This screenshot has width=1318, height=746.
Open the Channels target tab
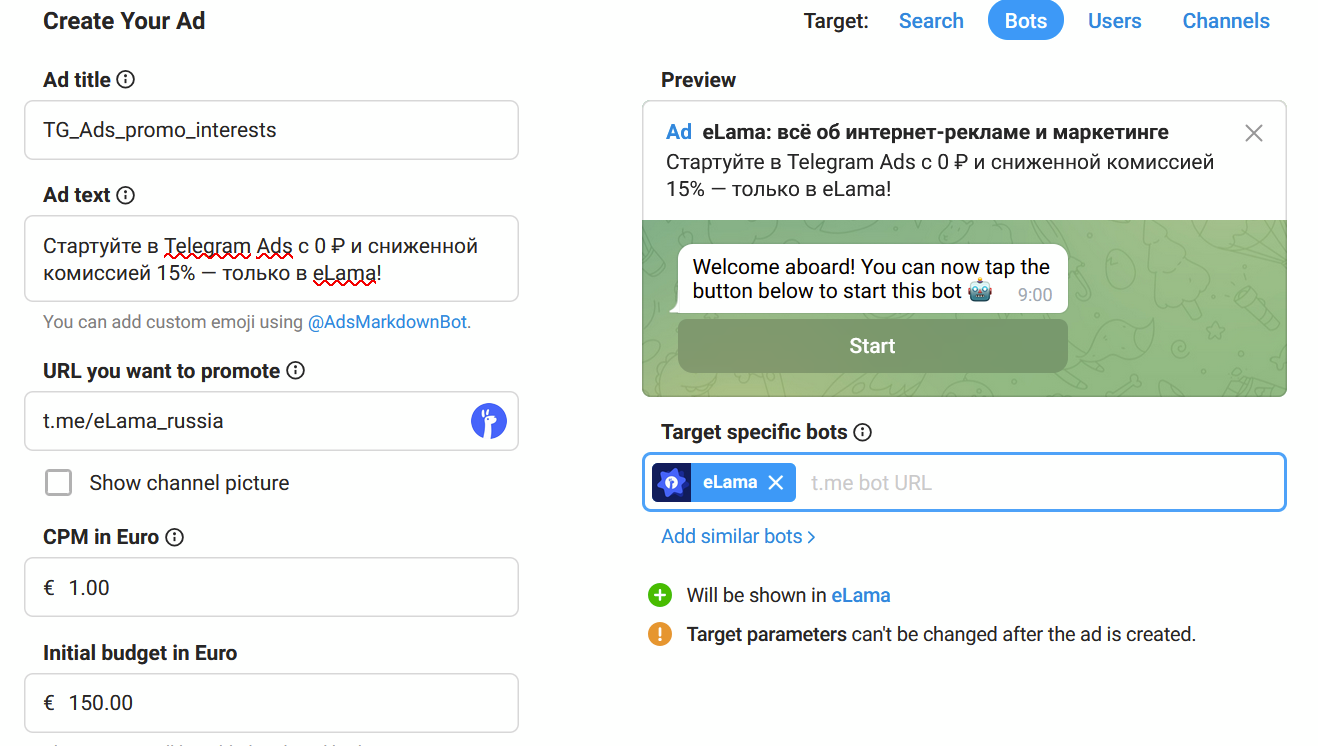[1226, 21]
